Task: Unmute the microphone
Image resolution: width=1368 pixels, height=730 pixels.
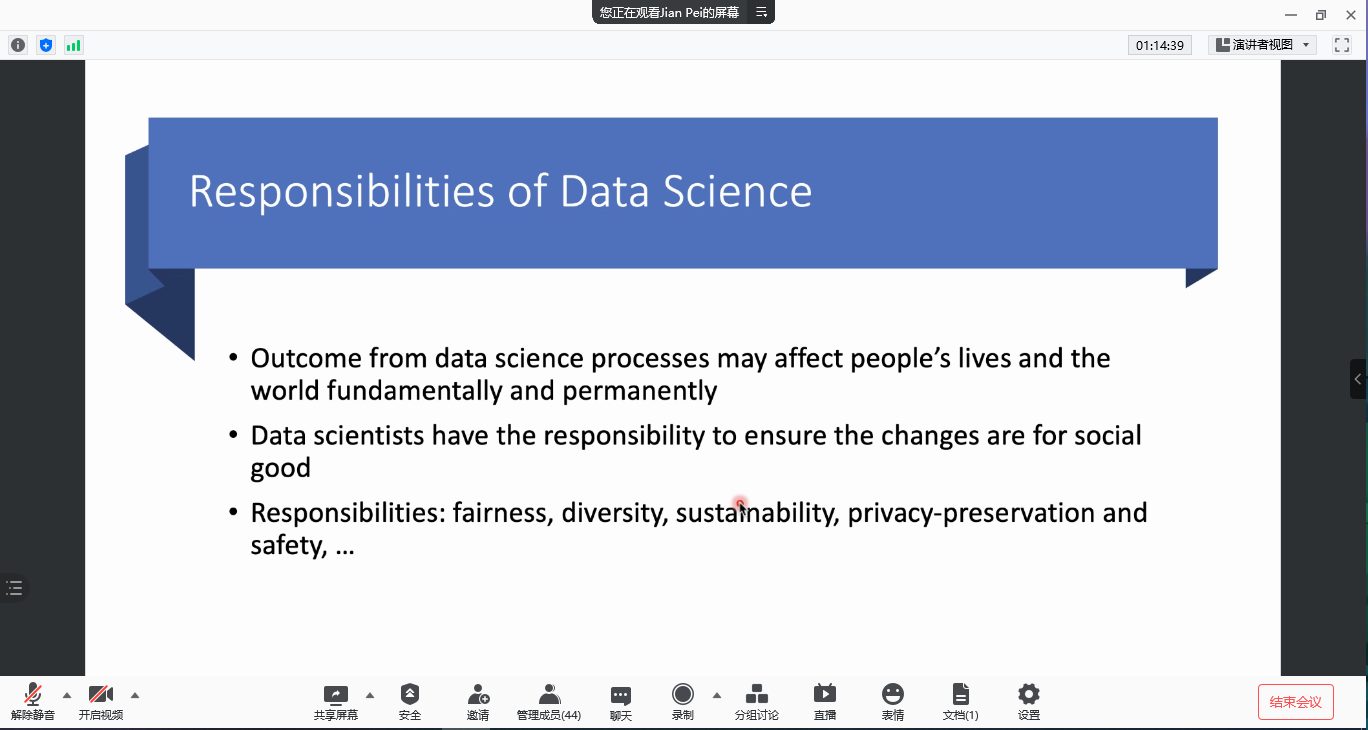Action: click(33, 701)
